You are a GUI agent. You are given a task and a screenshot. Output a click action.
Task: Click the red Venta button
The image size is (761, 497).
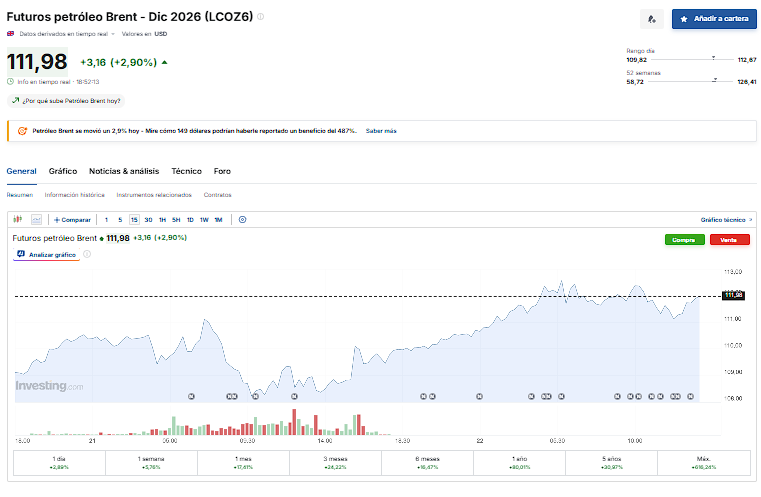(729, 240)
